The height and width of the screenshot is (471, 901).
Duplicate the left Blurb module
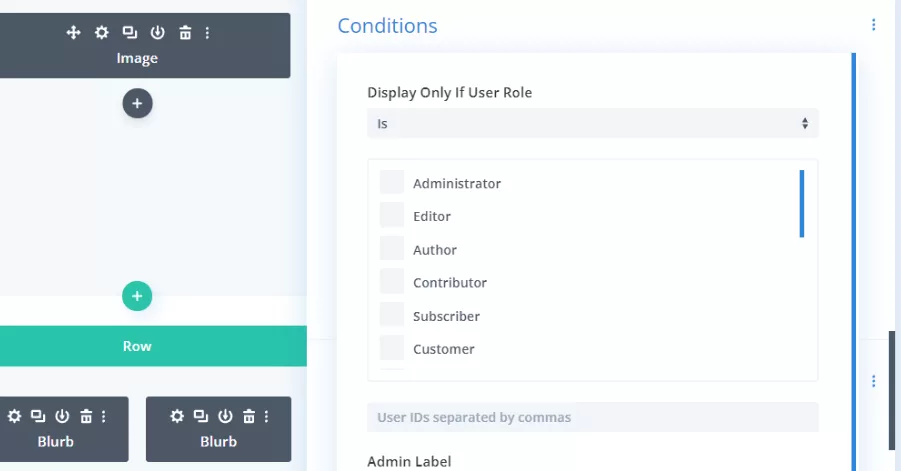click(x=38, y=416)
